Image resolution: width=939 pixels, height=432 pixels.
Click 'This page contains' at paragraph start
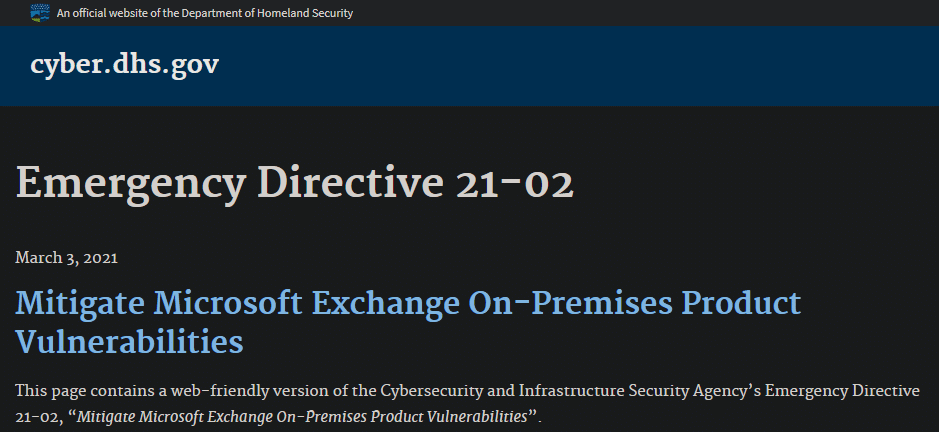click(86, 391)
